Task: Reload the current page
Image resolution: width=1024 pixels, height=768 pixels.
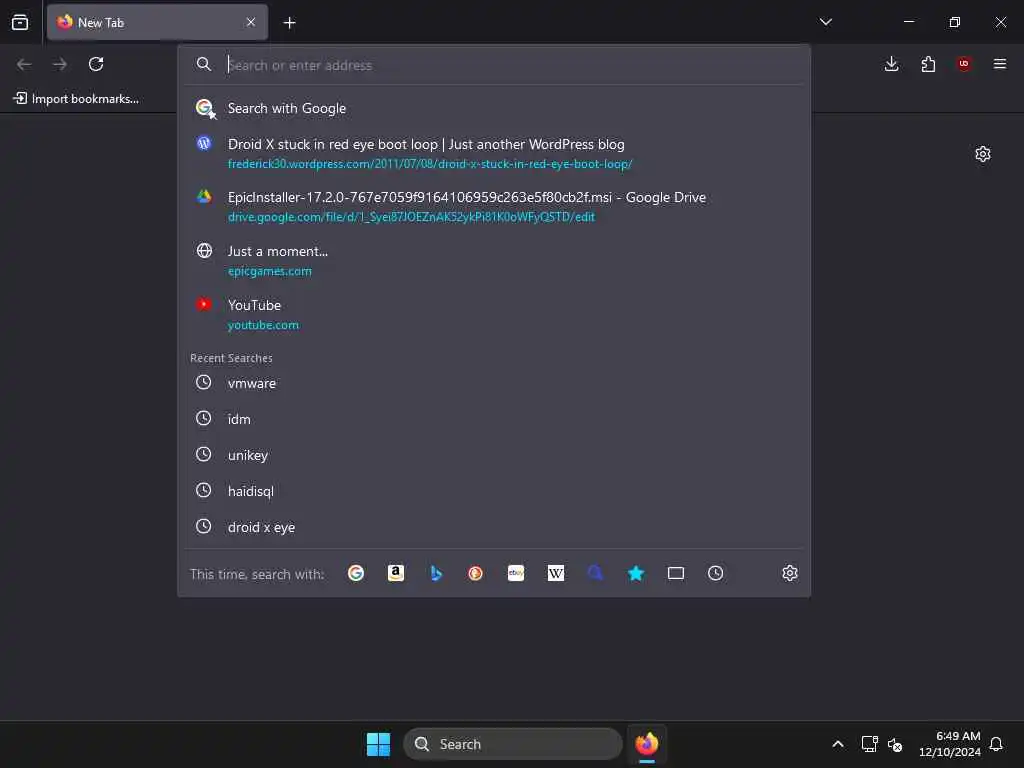Action: point(96,64)
